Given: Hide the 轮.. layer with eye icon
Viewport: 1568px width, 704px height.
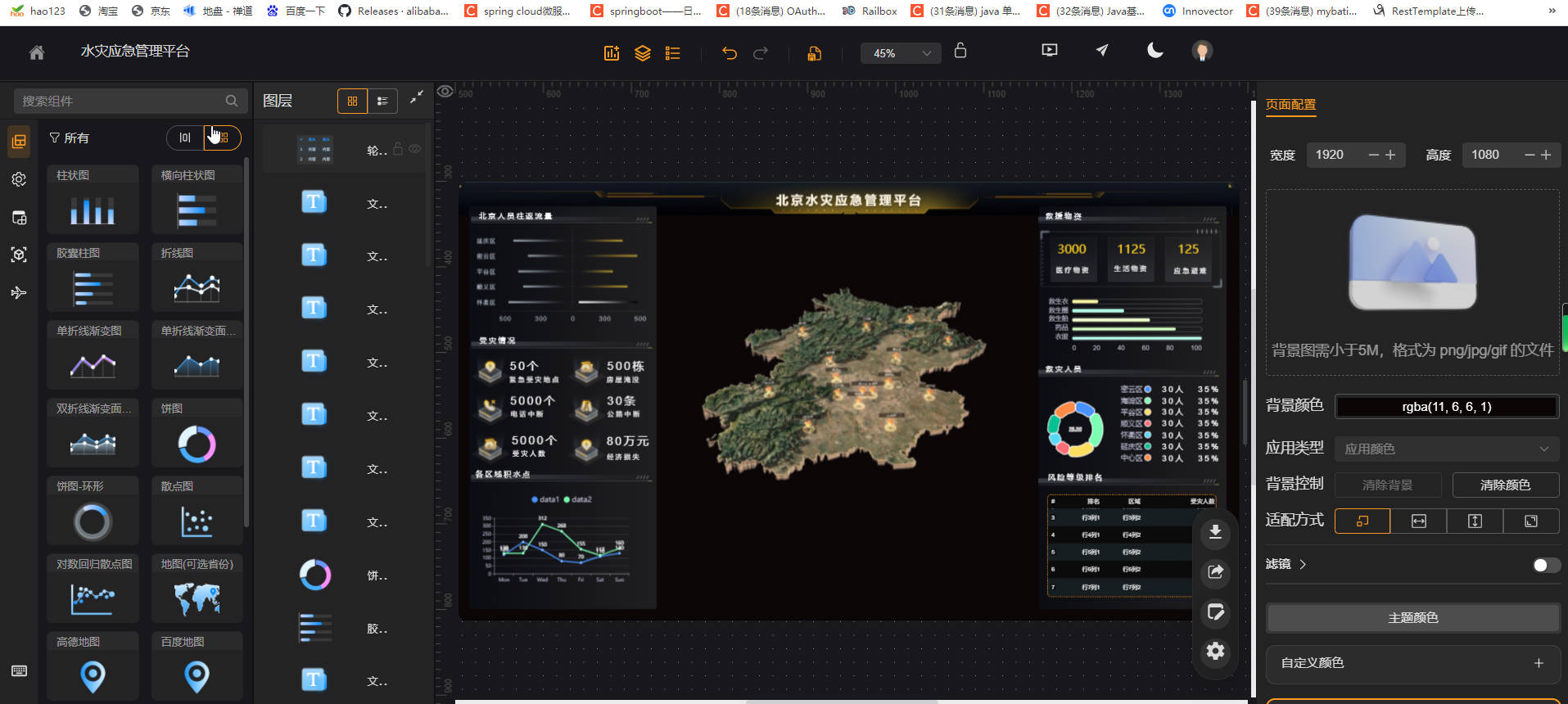Looking at the screenshot, I should [415, 149].
